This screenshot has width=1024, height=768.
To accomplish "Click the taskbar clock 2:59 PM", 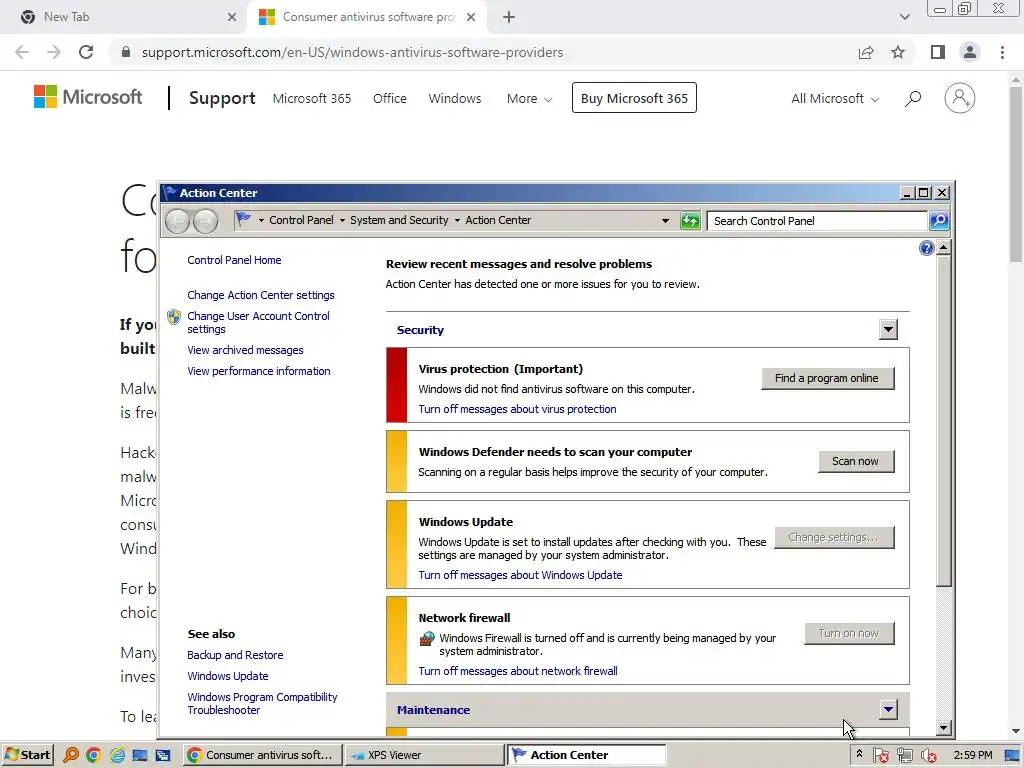I will click(x=972, y=755).
